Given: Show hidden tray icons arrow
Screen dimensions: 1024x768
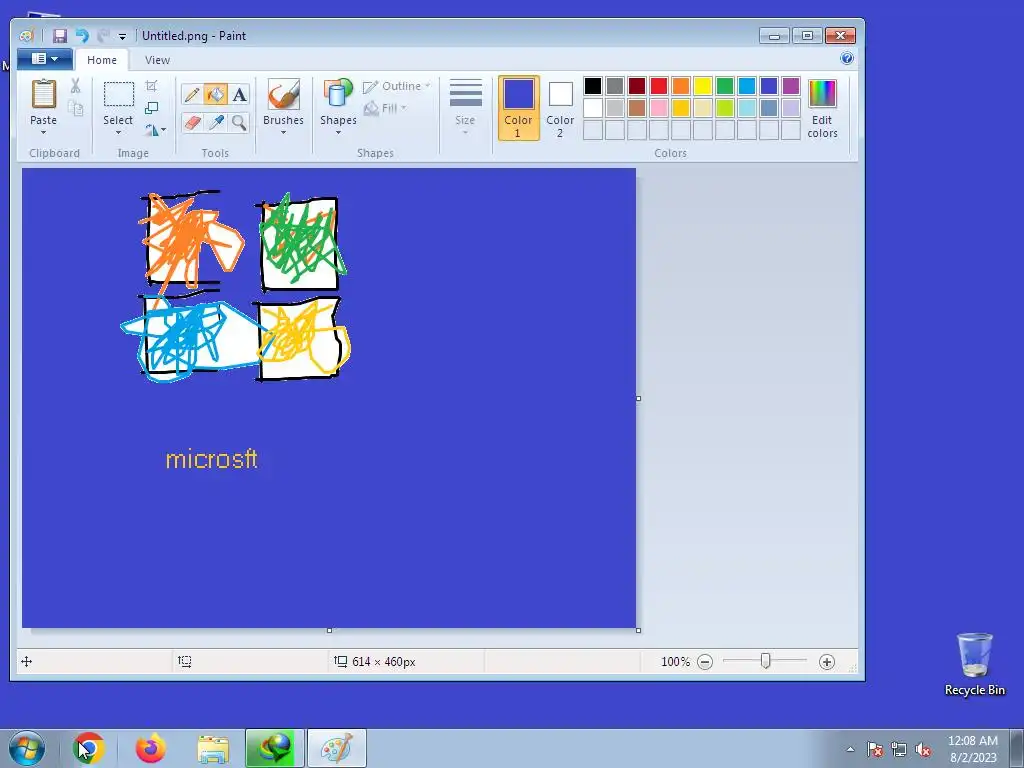Looking at the screenshot, I should (850, 749).
